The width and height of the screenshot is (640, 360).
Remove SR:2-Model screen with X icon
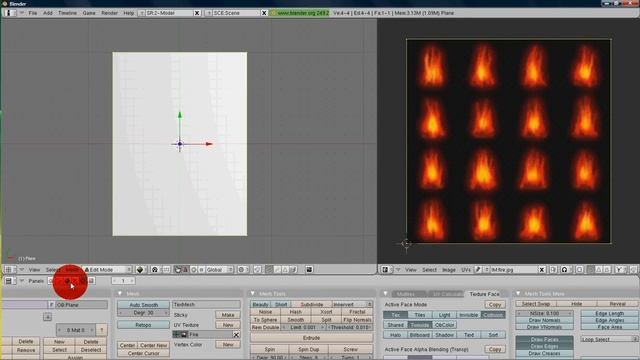[x=197, y=13]
